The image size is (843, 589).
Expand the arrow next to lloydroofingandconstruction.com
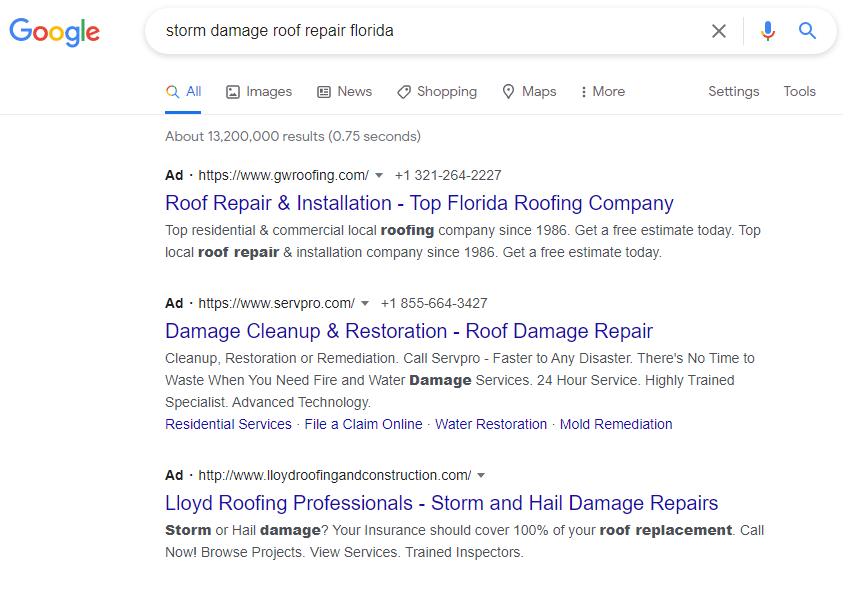coord(481,475)
